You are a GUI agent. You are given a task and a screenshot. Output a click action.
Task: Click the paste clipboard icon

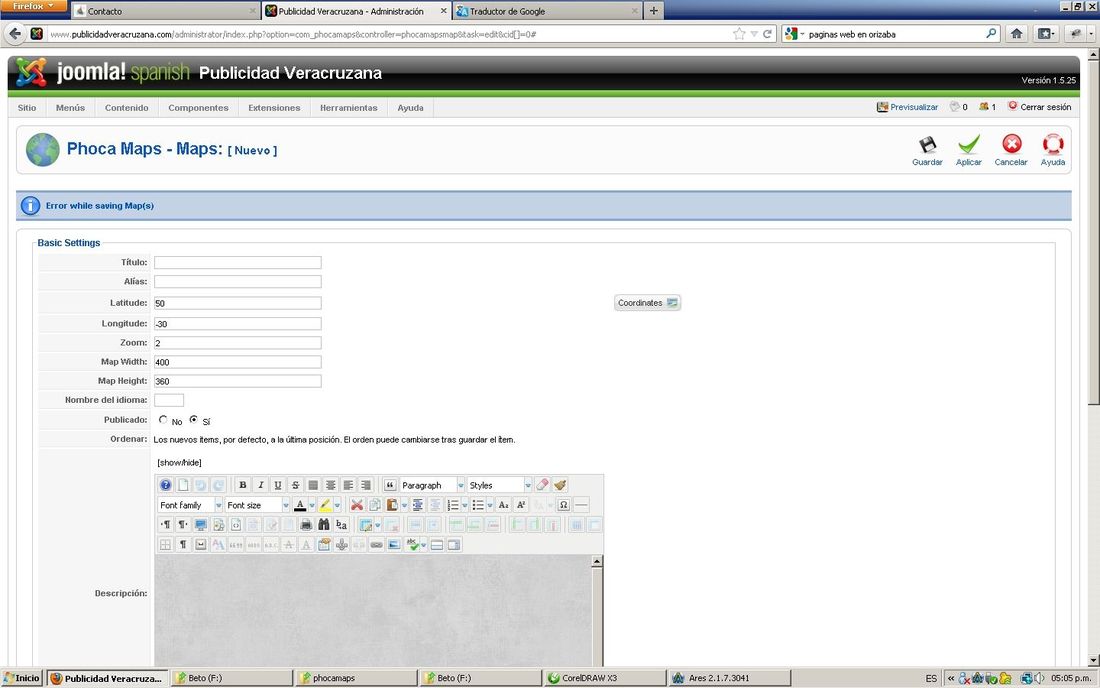pos(392,505)
